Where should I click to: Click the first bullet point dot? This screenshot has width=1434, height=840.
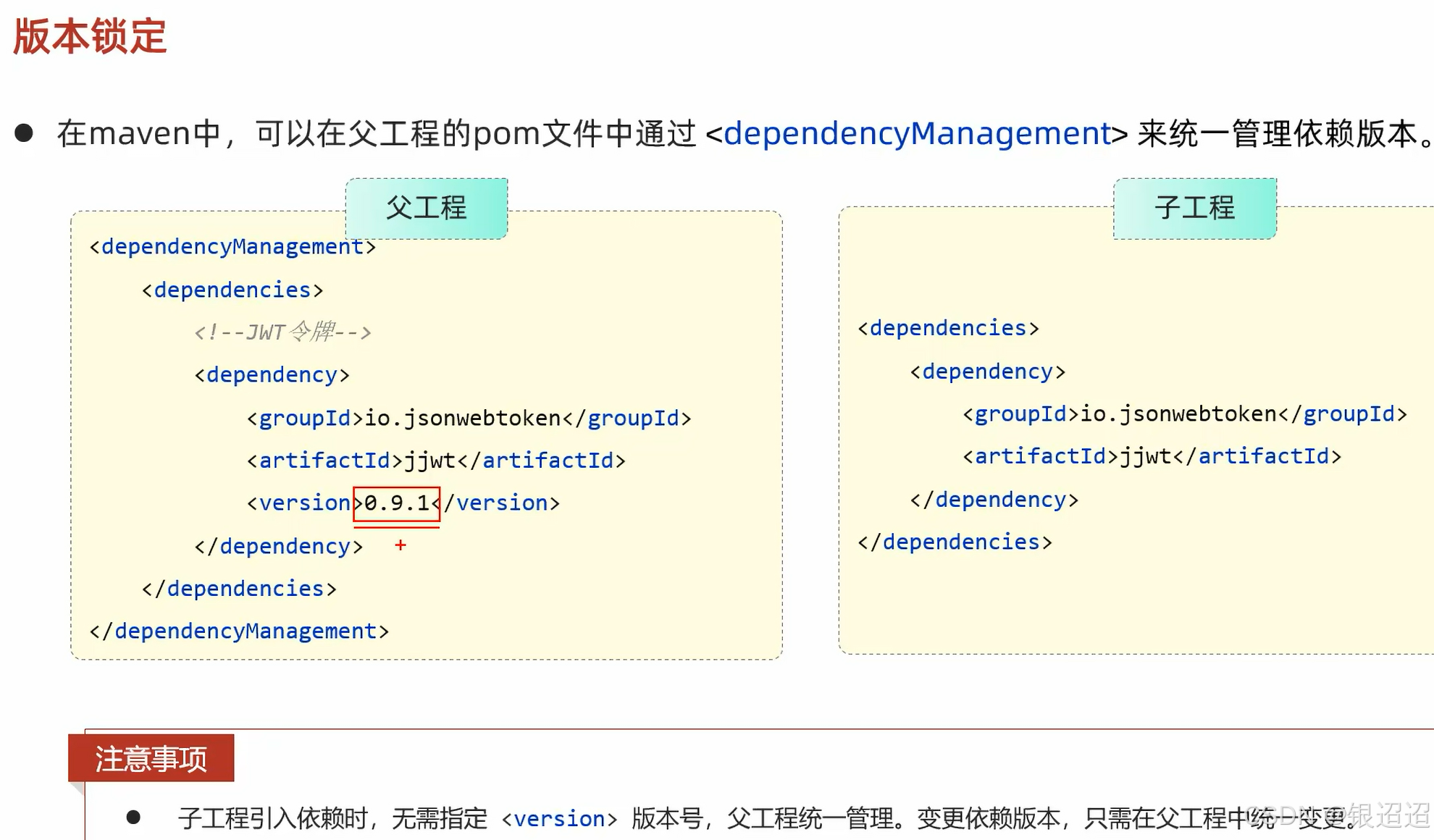click(24, 133)
